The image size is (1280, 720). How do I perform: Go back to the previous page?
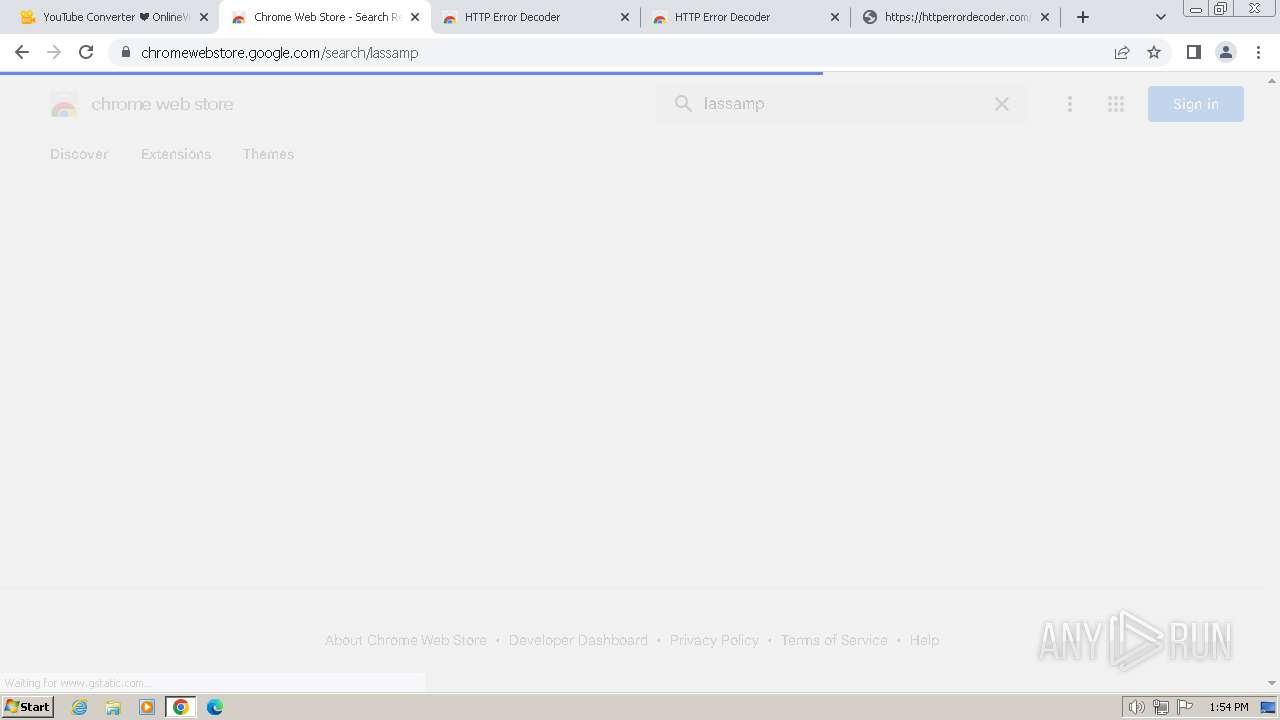pos(22,52)
